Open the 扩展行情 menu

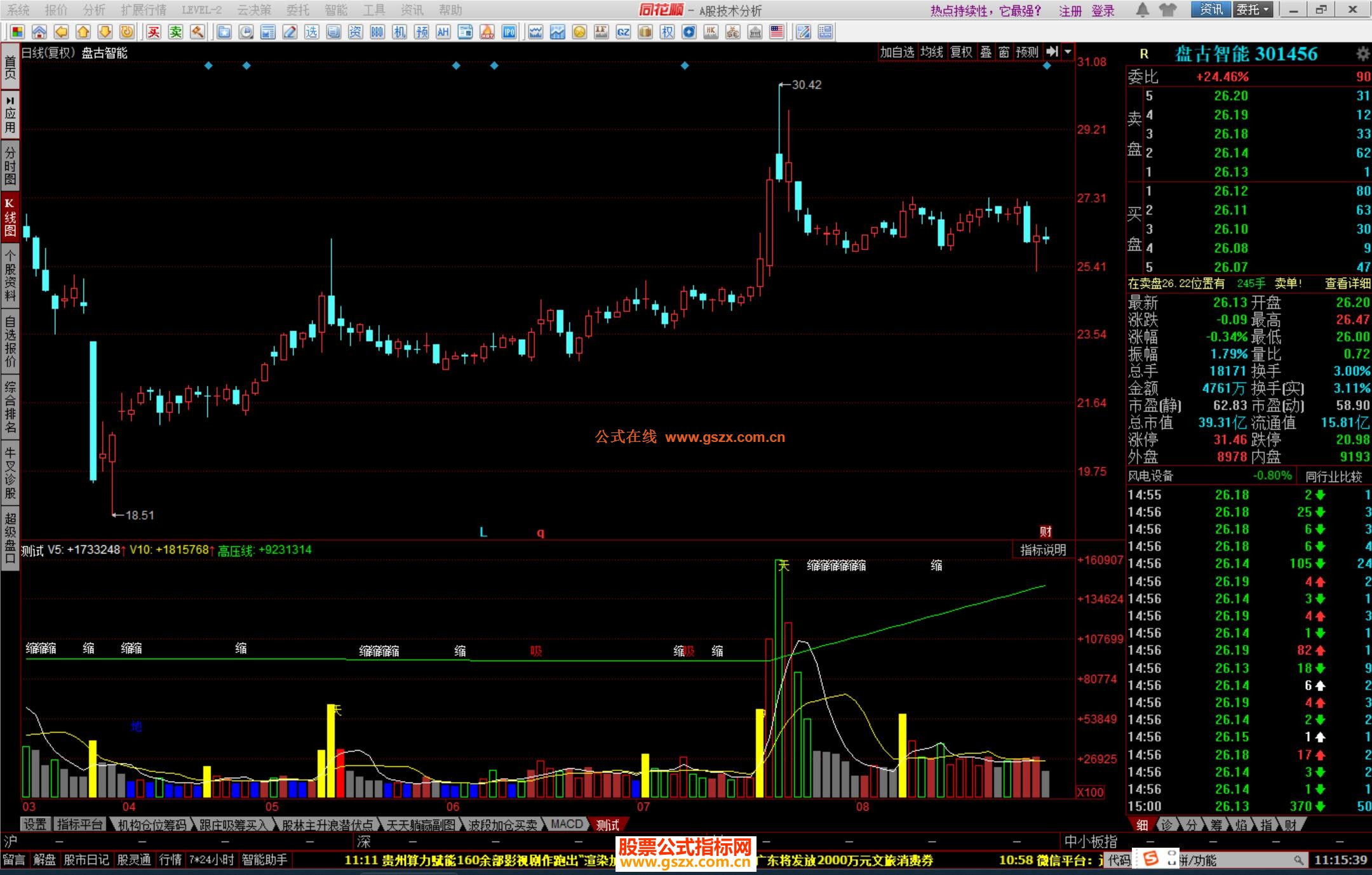[x=143, y=10]
